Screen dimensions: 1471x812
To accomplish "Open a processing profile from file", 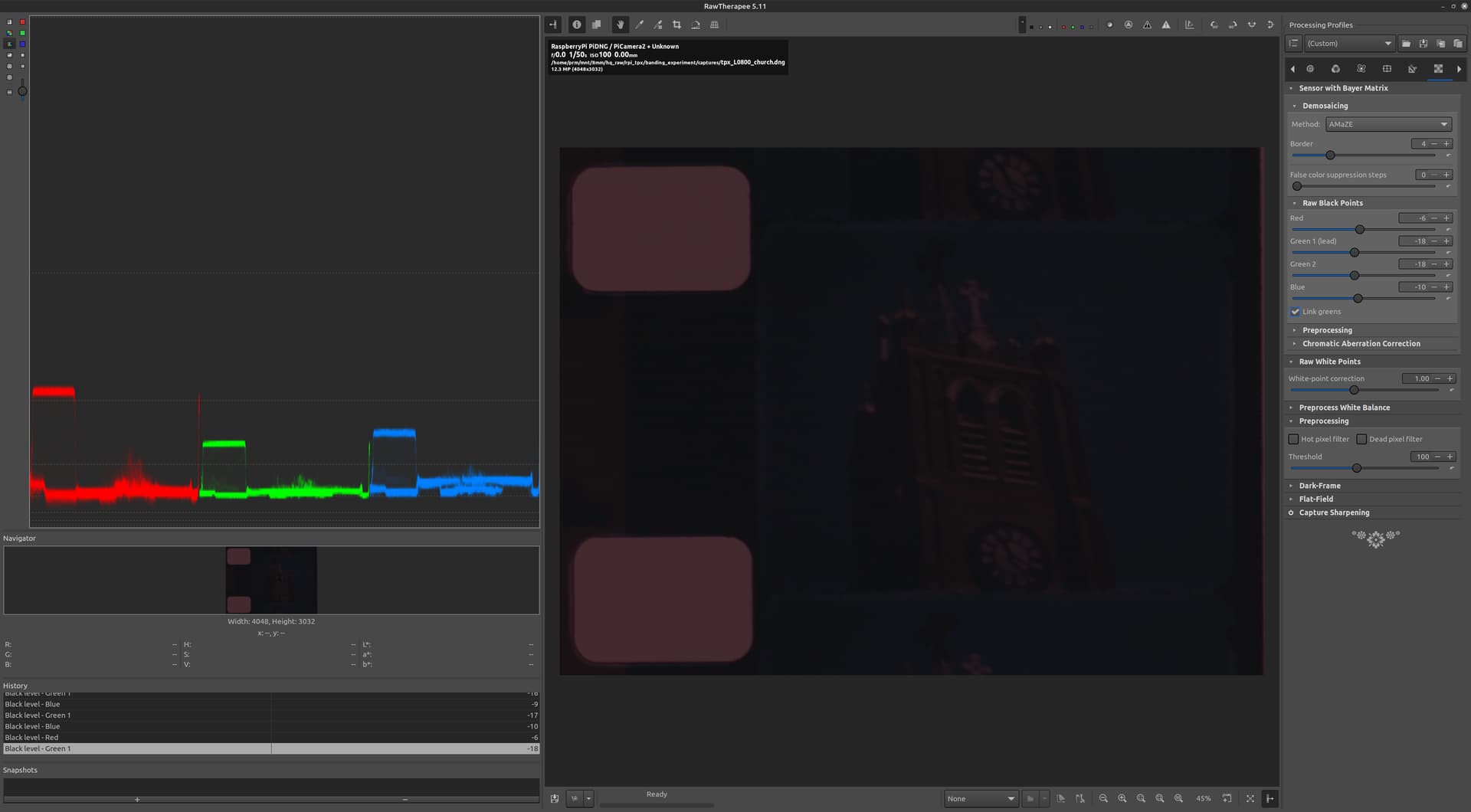I will pyautogui.click(x=1406, y=44).
